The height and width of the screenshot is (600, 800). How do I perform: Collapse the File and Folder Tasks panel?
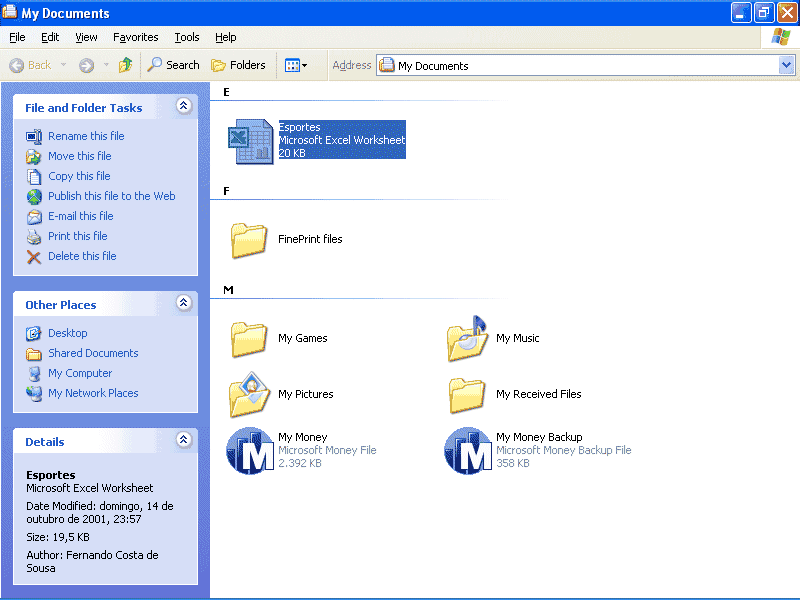click(x=183, y=106)
